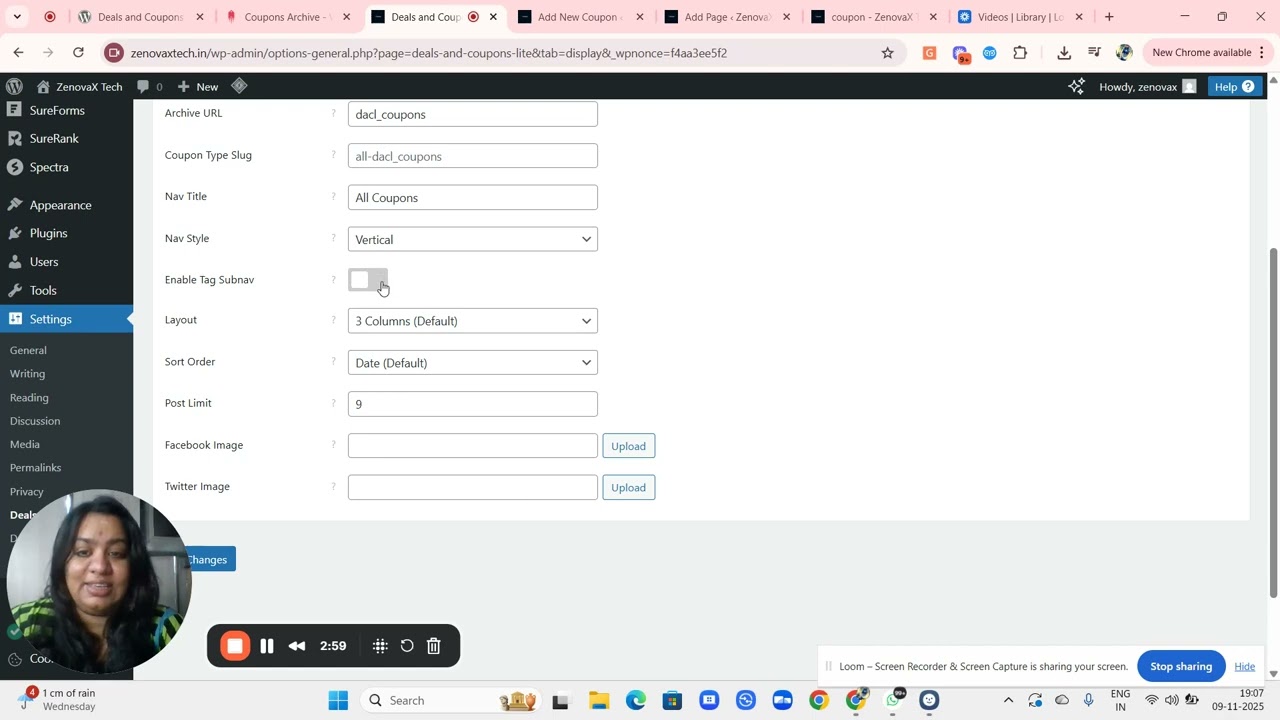Stop the Loom recording
Screen dimensions: 1280x720
235,646
